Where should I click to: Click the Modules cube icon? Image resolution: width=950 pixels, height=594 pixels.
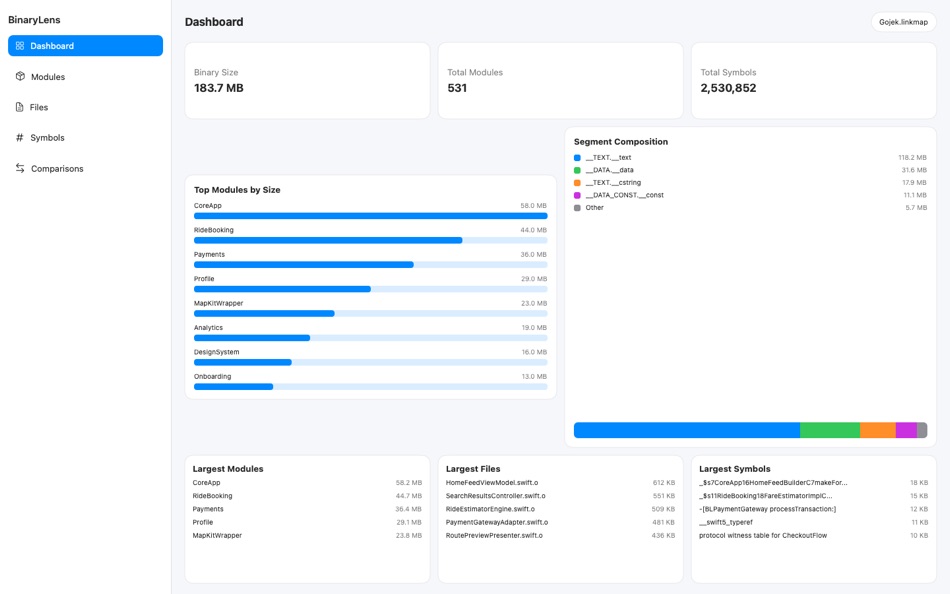pyautogui.click(x=20, y=77)
